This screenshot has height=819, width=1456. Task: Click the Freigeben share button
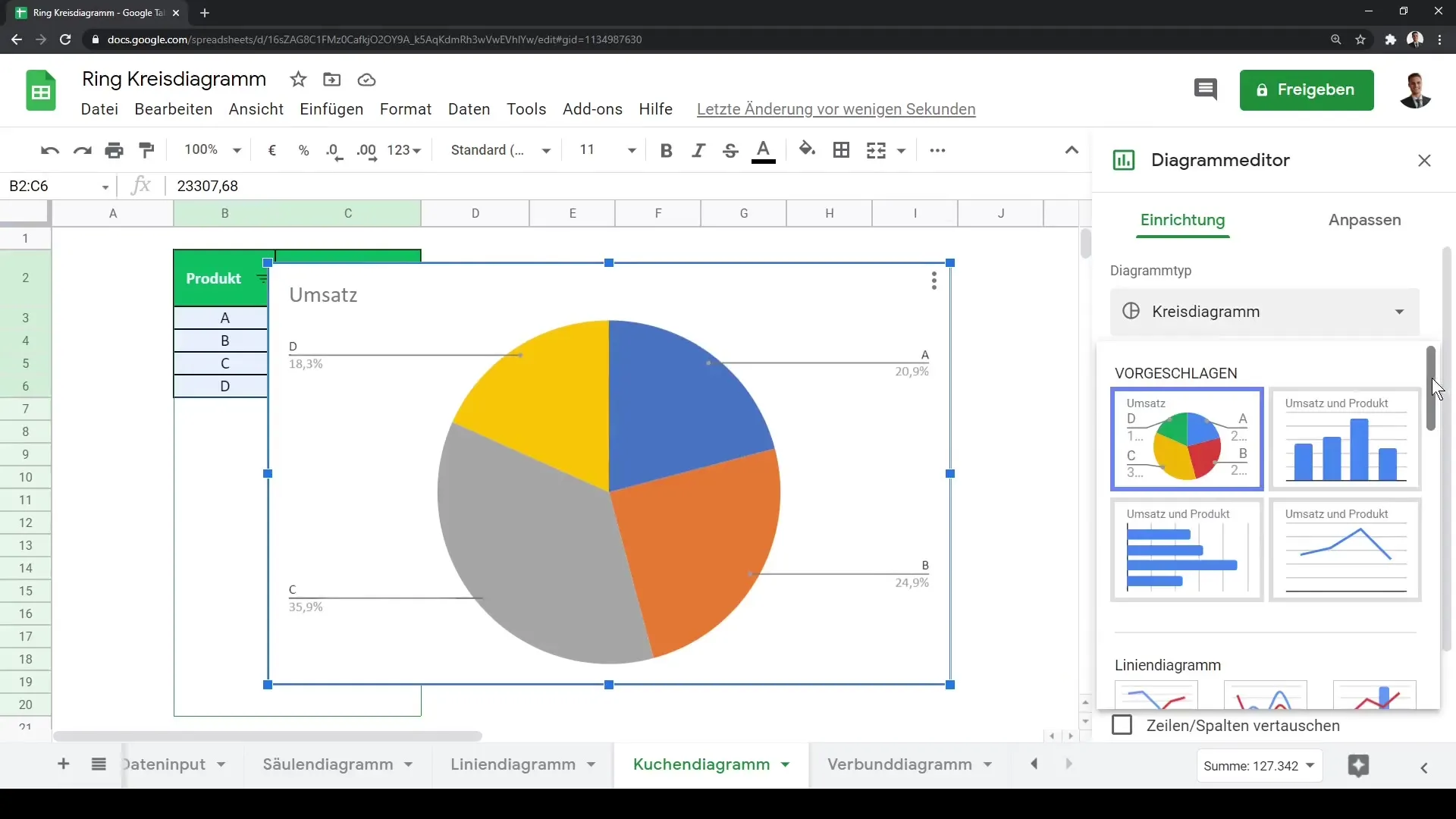click(x=1307, y=90)
